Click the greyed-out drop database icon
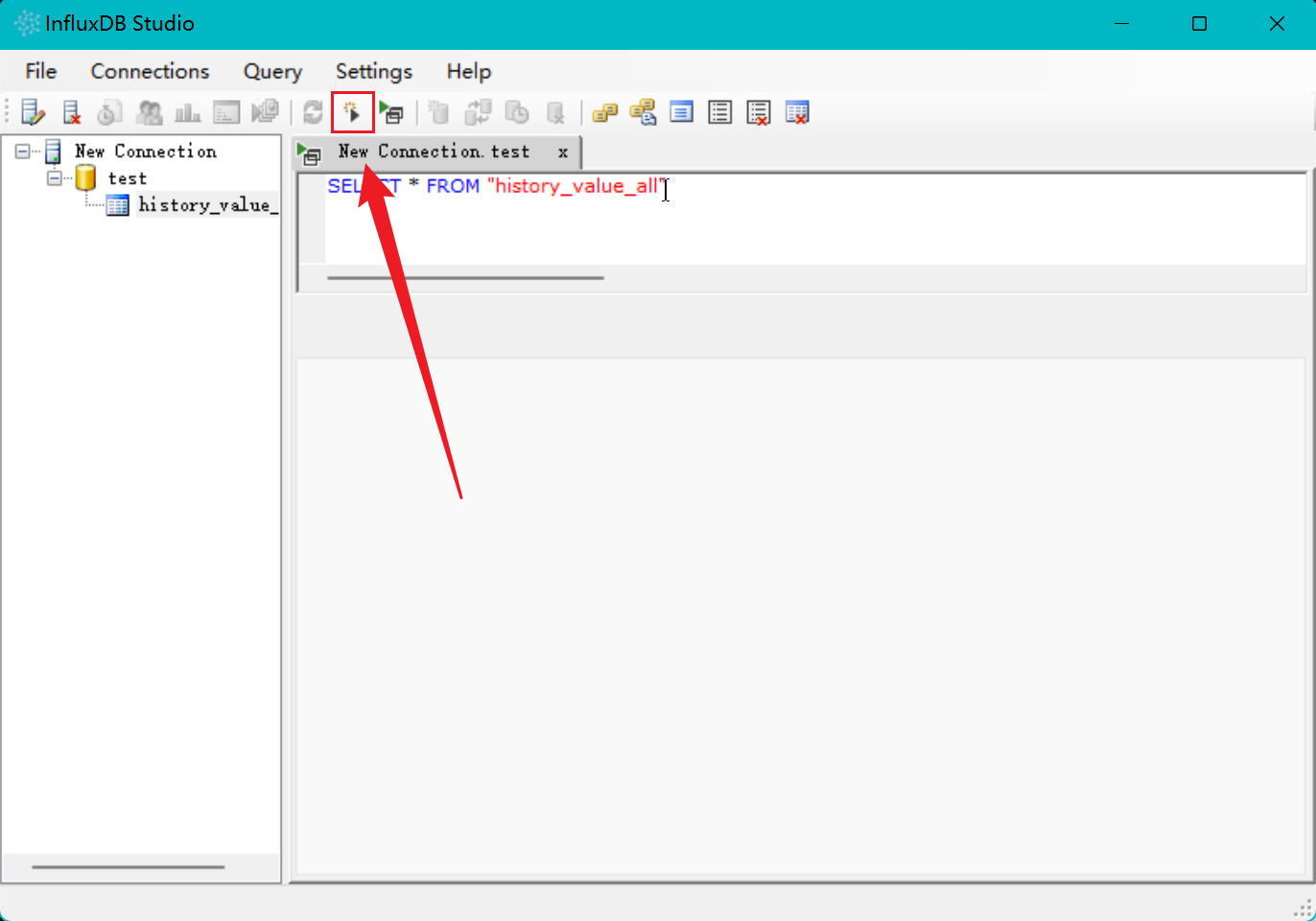 (x=555, y=112)
